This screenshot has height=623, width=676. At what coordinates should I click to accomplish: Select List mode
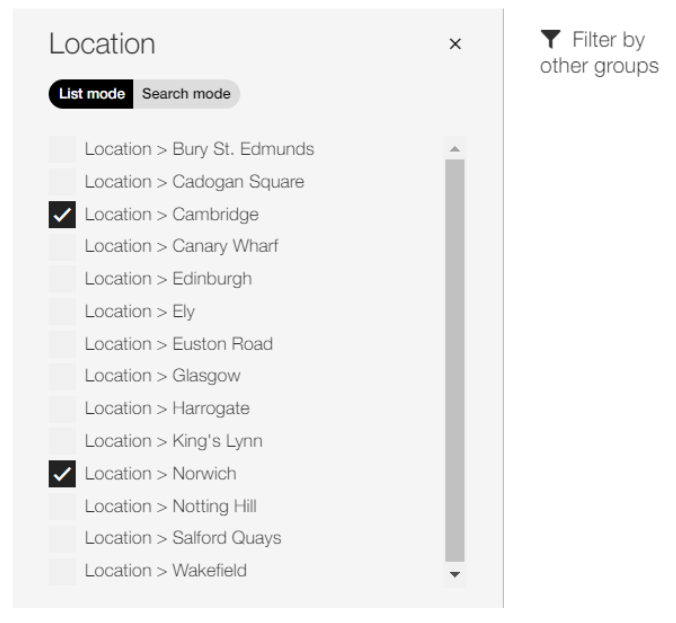pos(91,94)
